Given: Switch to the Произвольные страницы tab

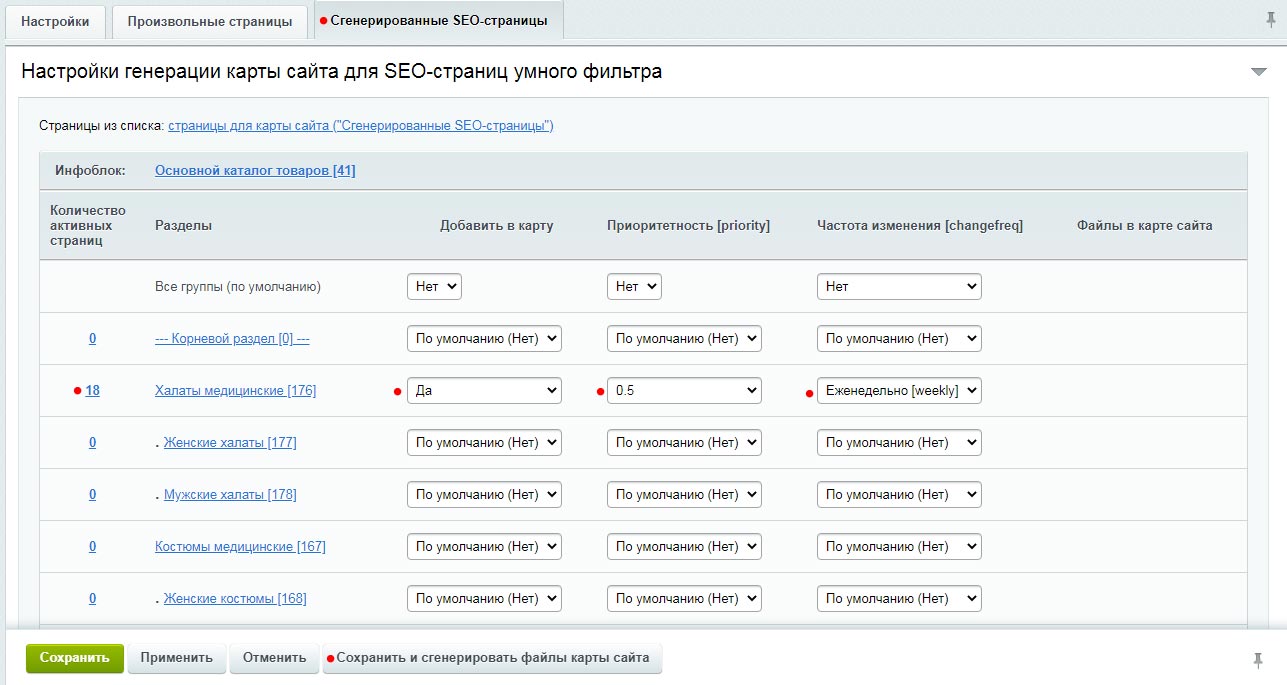Looking at the screenshot, I should pyautogui.click(x=209, y=20).
